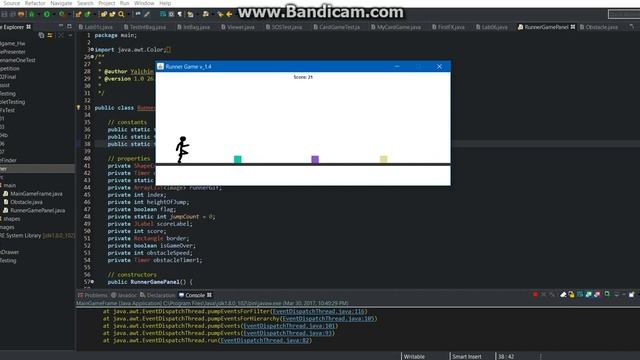Image resolution: width=640 pixels, height=360 pixels.
Task: Open EventDispatchThread.java:101 stack trace link
Action: click(x=289, y=326)
